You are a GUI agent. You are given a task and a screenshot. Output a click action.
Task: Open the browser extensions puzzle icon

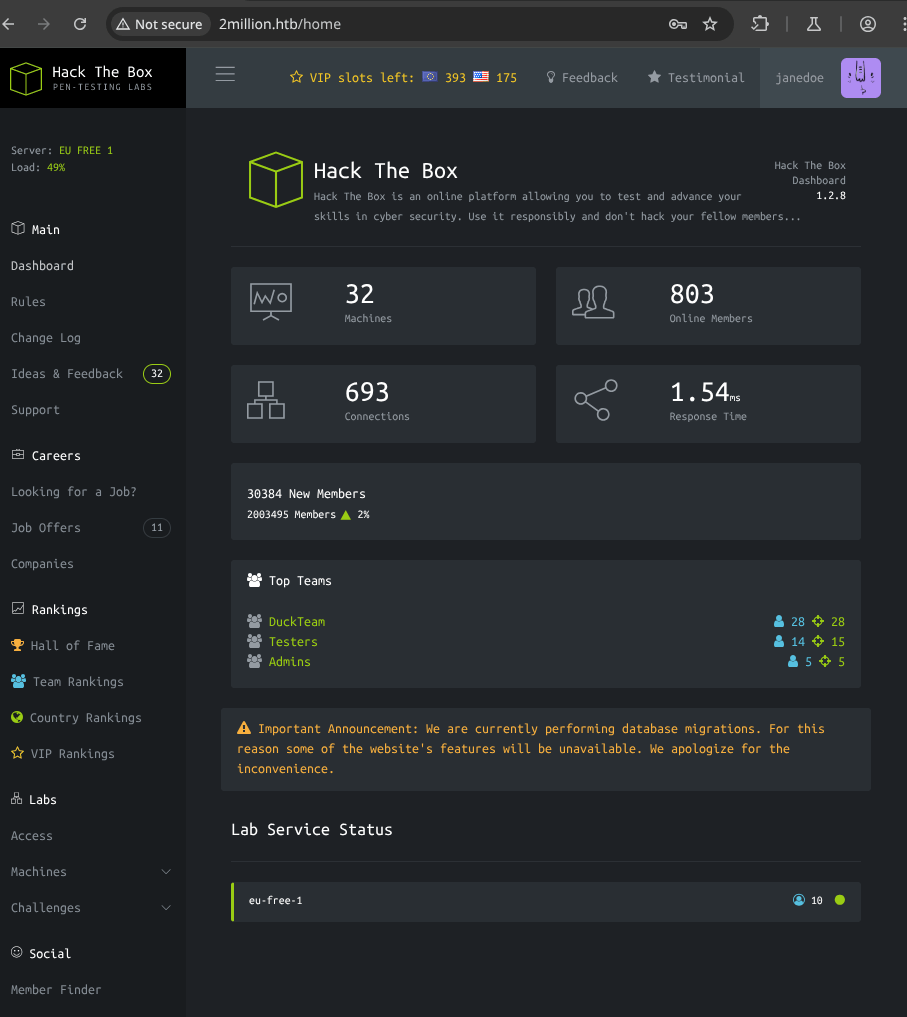[760, 24]
